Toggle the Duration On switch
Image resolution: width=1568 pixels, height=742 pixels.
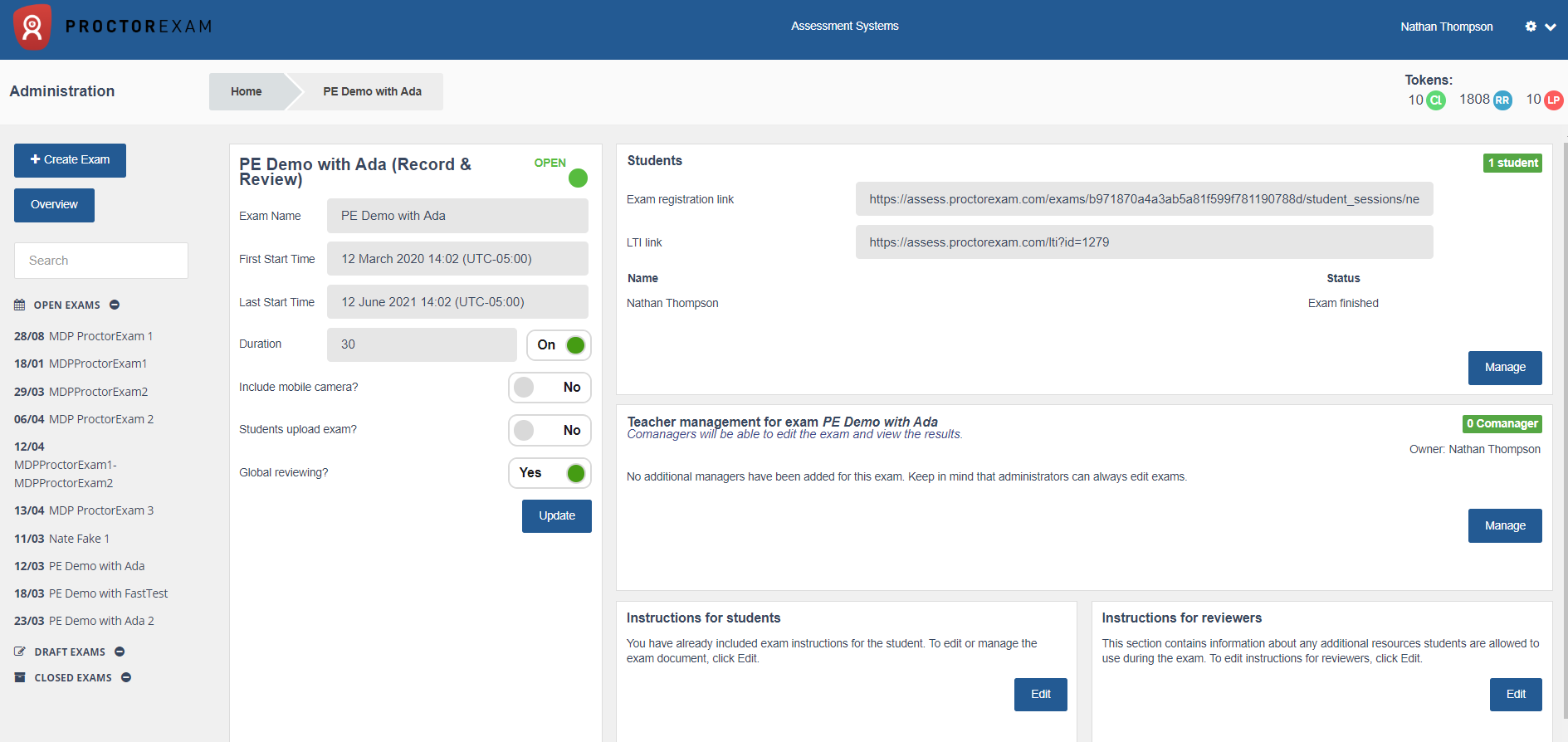559,345
